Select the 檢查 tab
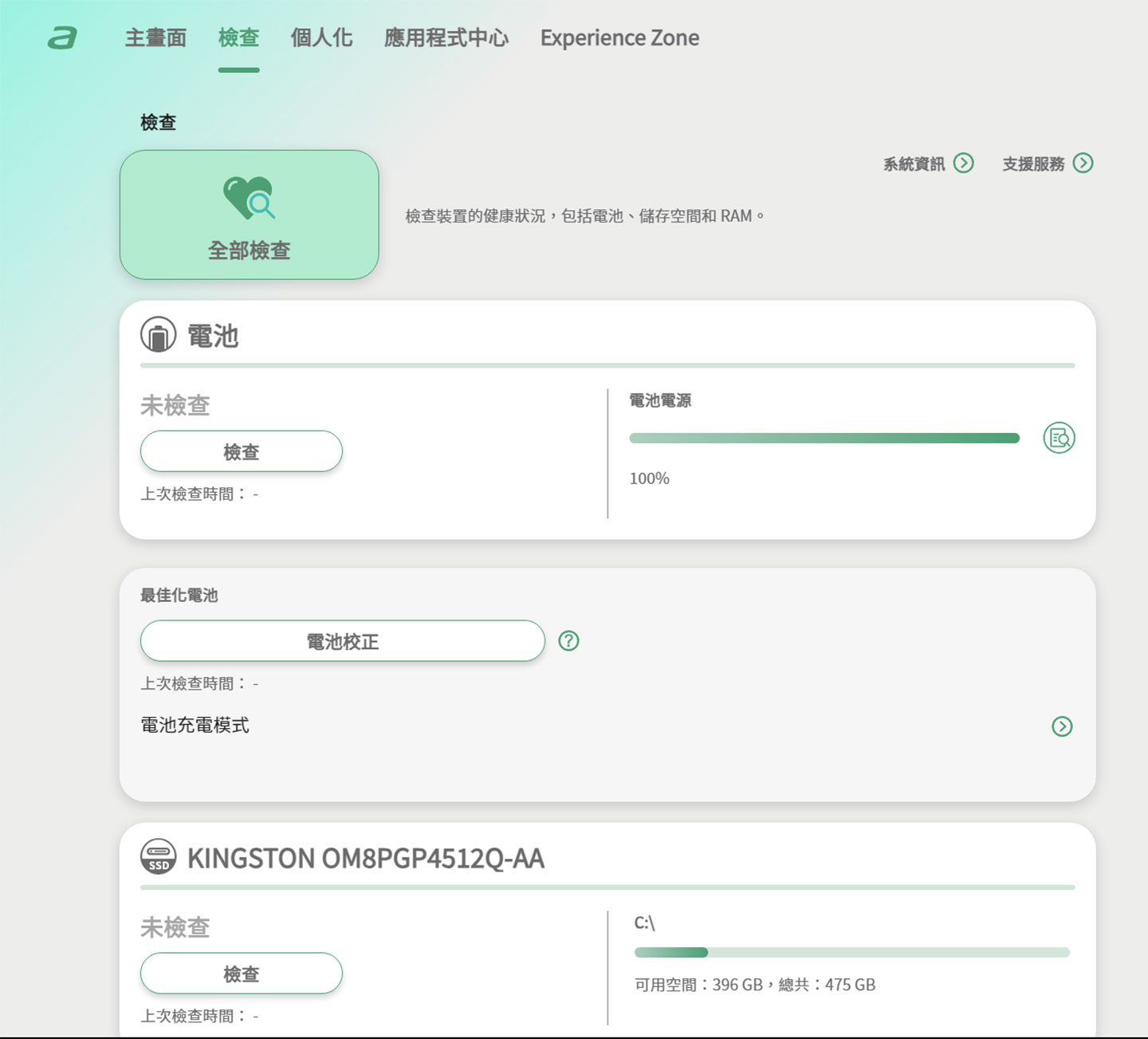 click(x=238, y=37)
